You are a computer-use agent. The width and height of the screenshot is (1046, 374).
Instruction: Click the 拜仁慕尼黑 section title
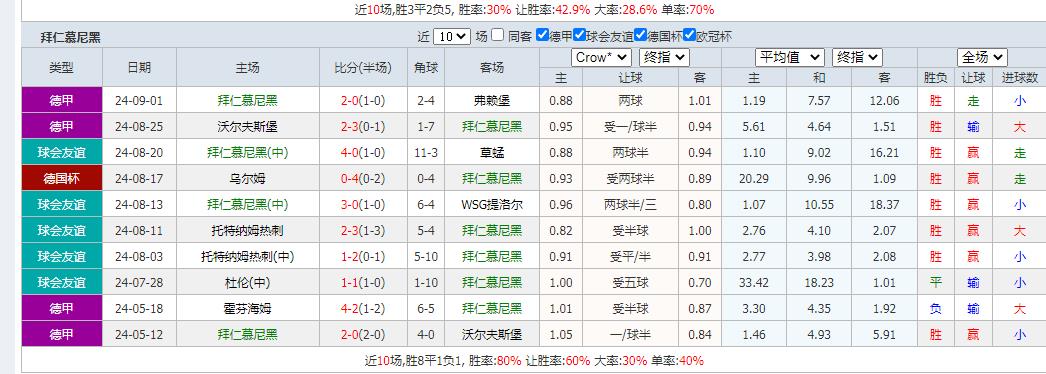pyautogui.click(x=71, y=37)
